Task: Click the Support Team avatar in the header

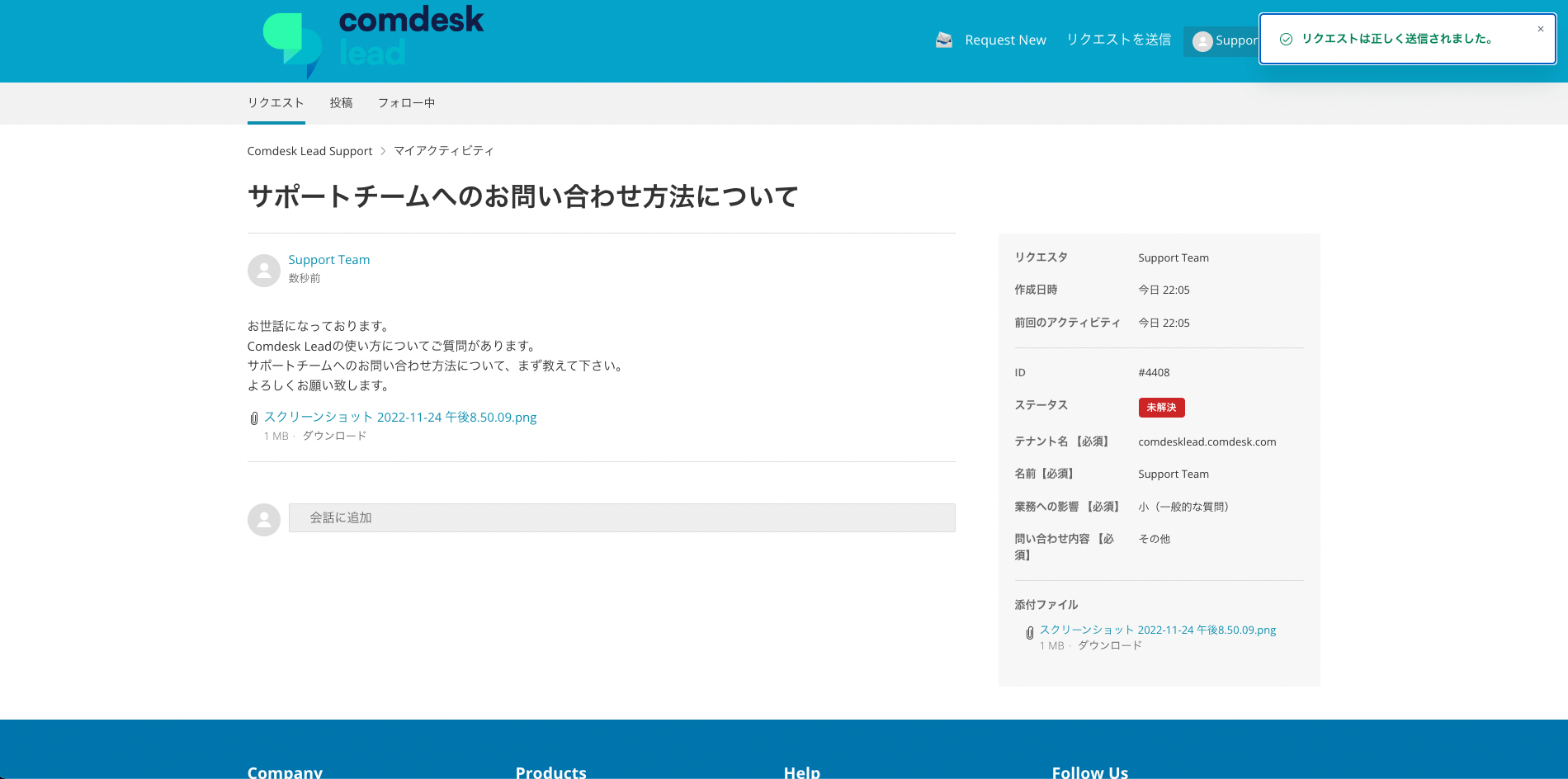Action: (x=1204, y=40)
